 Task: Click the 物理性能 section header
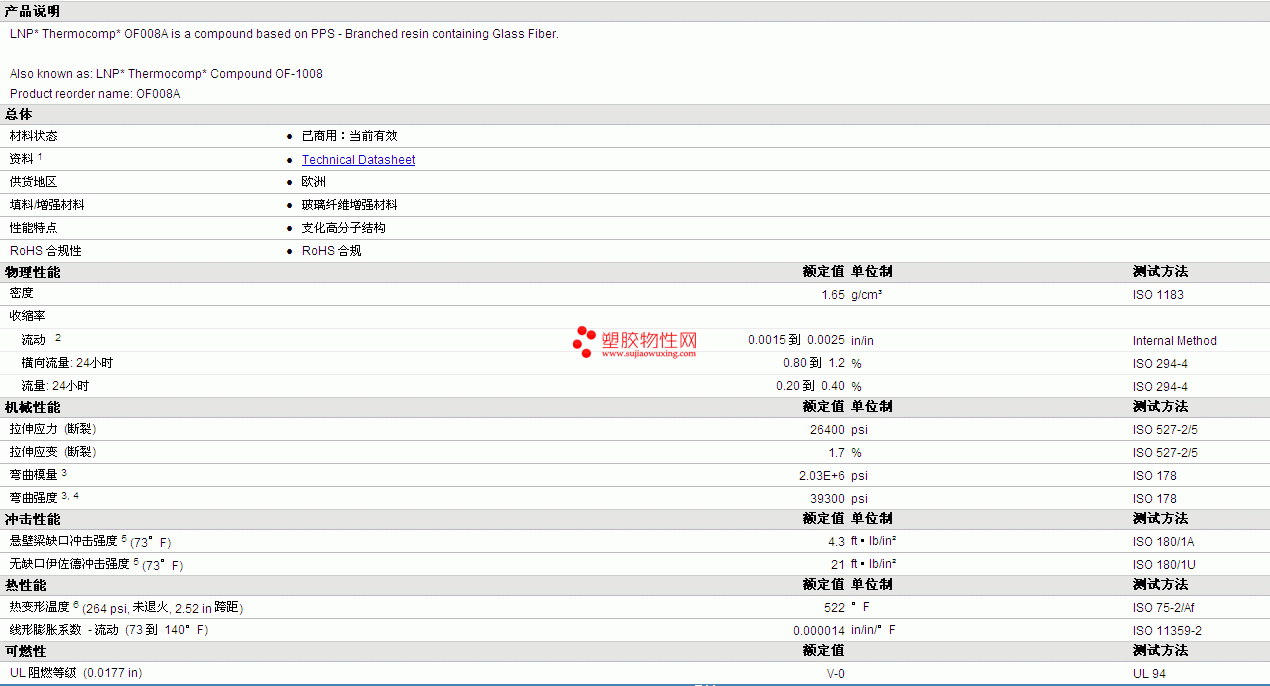[32, 272]
